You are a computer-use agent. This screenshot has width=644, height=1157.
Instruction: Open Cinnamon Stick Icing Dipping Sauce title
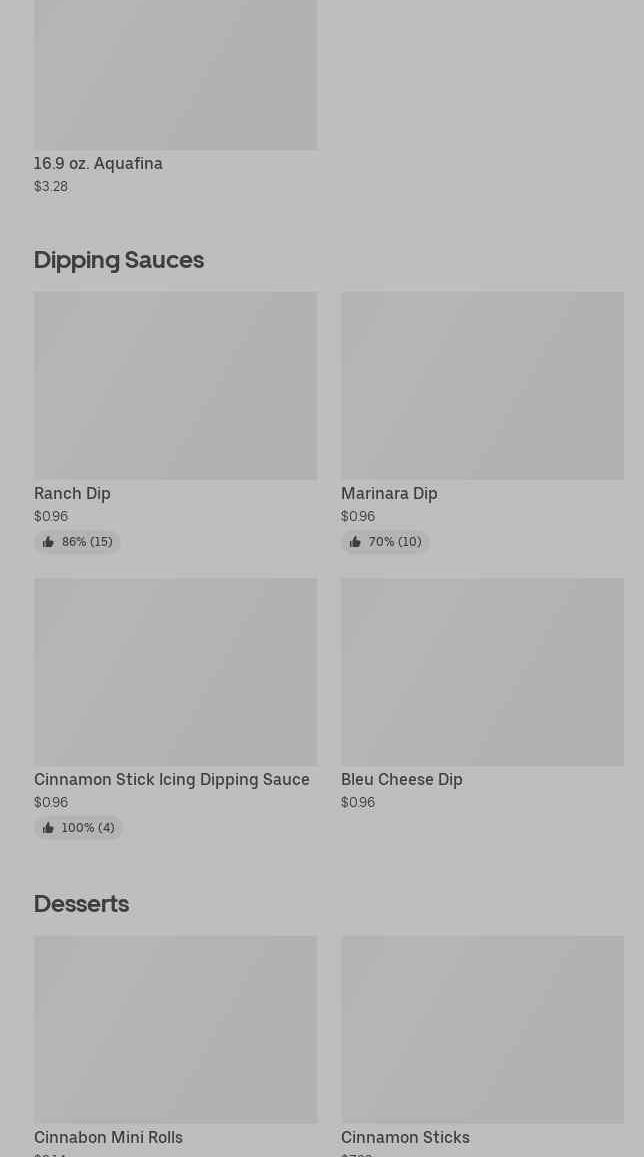pyautogui.click(x=172, y=779)
